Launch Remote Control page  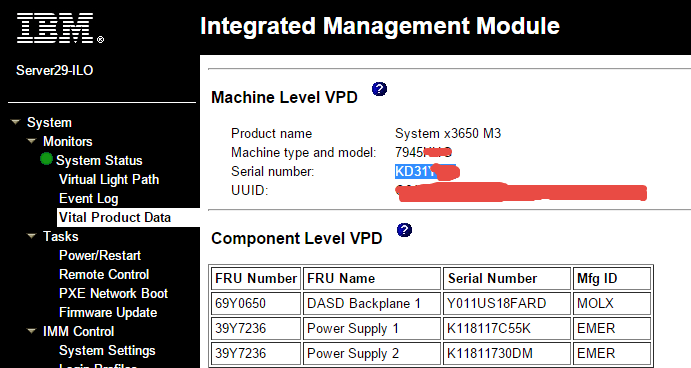tap(104, 275)
